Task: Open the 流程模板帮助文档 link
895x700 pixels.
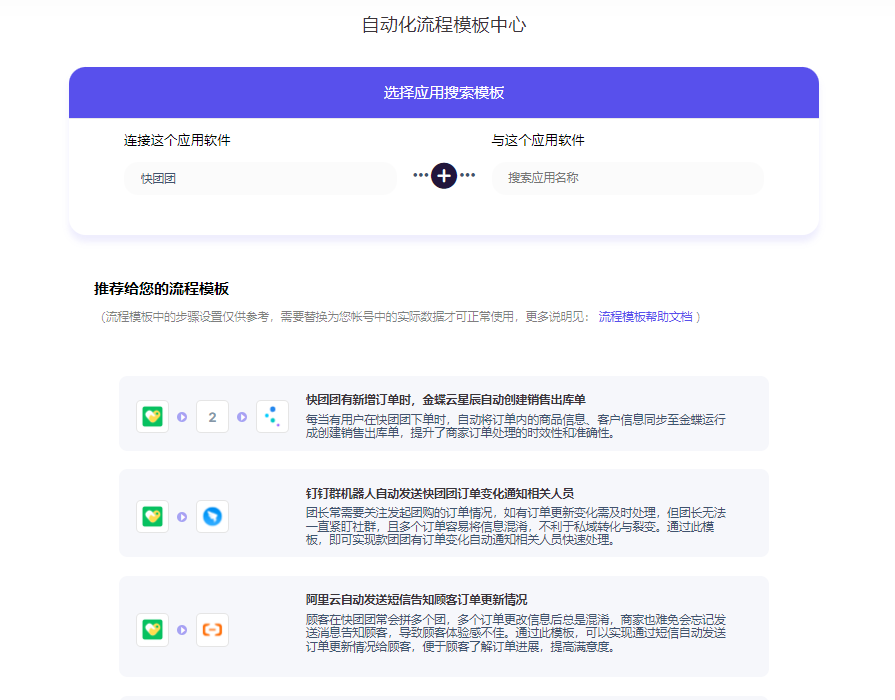Action: tap(645, 316)
